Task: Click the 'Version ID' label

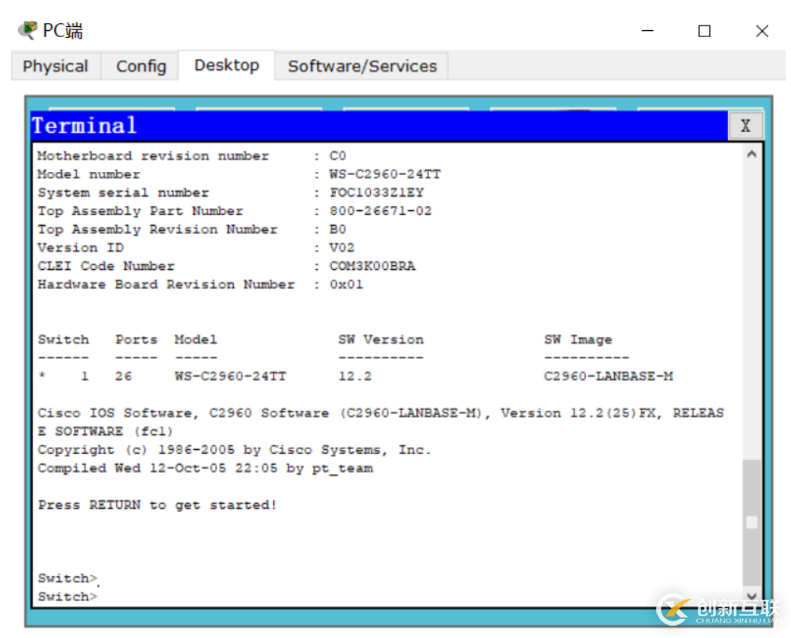Action: click(x=81, y=248)
